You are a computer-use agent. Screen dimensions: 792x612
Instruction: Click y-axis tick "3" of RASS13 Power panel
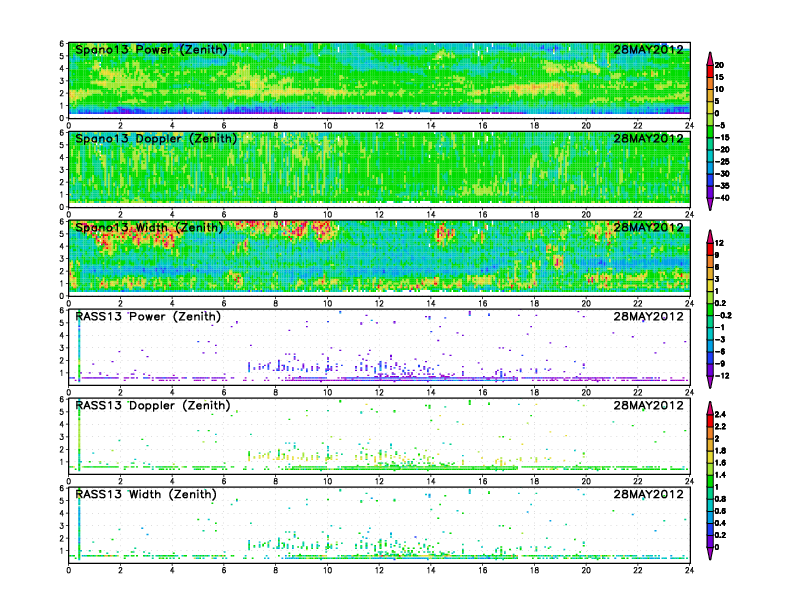point(62,348)
